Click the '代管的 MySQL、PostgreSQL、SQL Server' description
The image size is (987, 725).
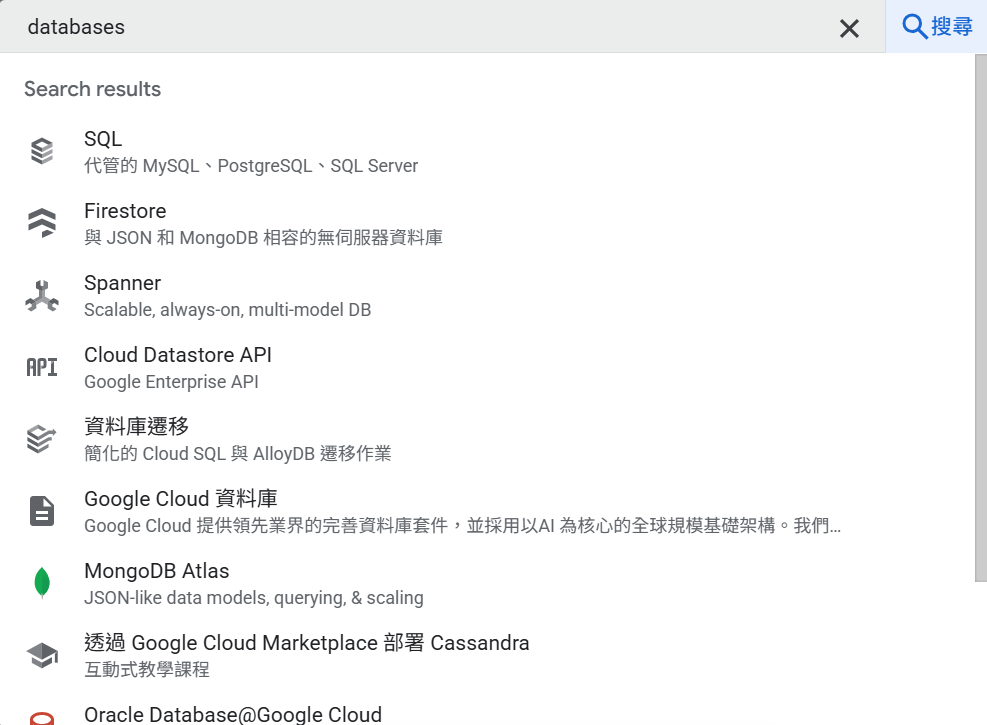coord(251,166)
